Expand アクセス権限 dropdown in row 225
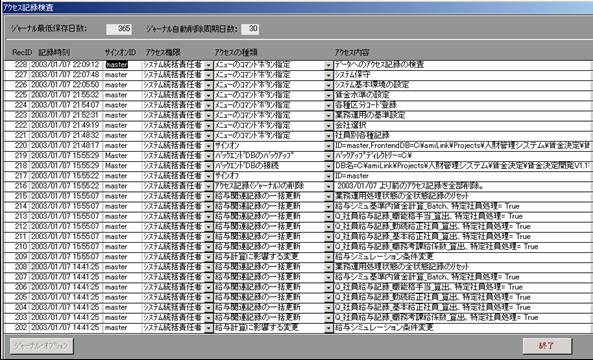 pyautogui.click(x=208, y=95)
